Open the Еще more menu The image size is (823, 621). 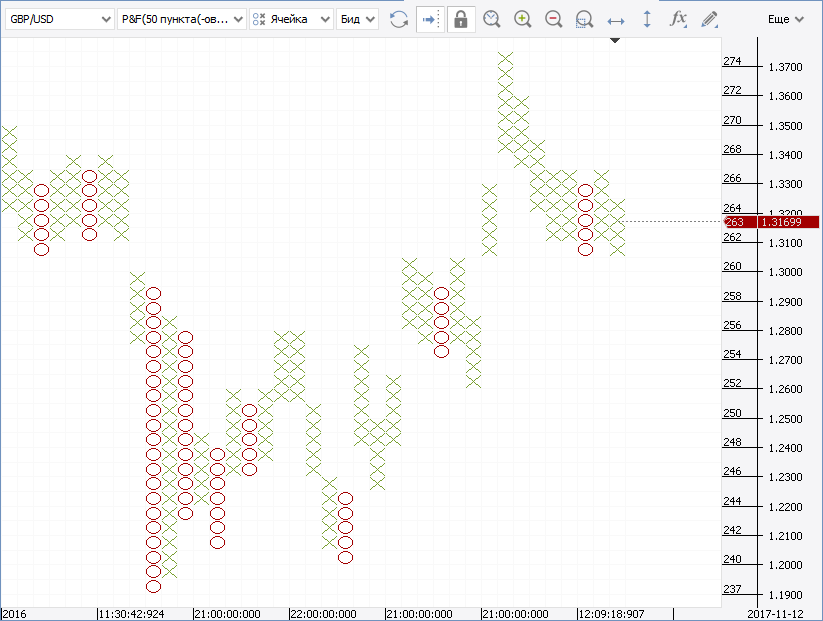[786, 19]
